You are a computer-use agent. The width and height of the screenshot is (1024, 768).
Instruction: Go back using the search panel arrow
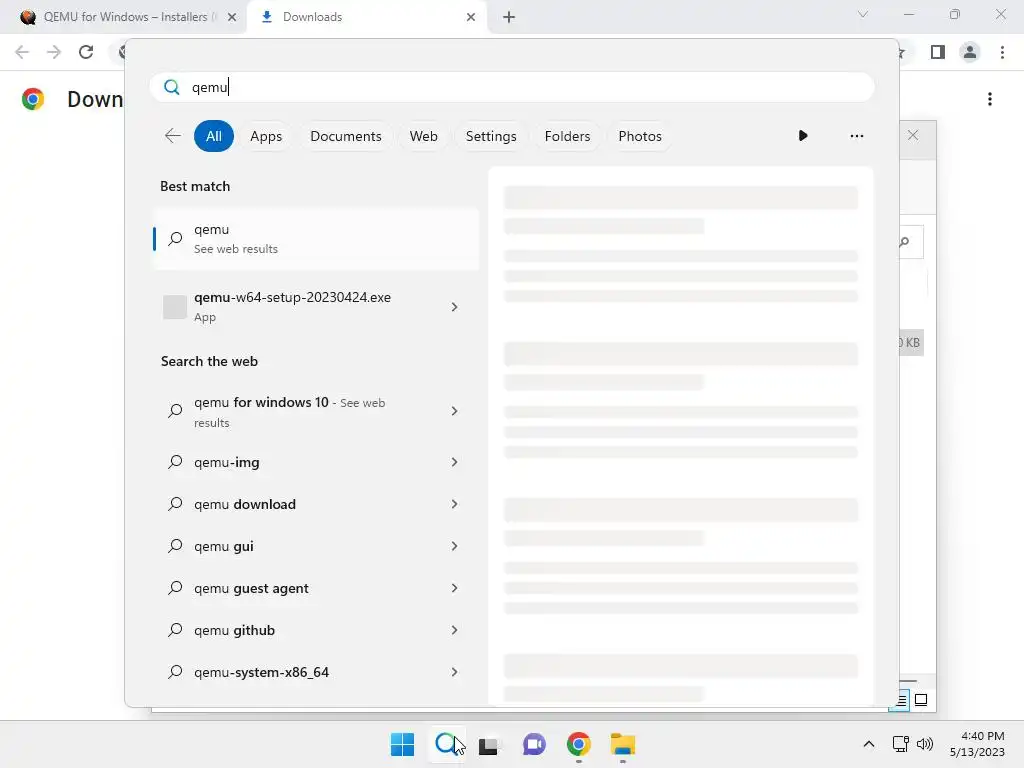click(172, 136)
